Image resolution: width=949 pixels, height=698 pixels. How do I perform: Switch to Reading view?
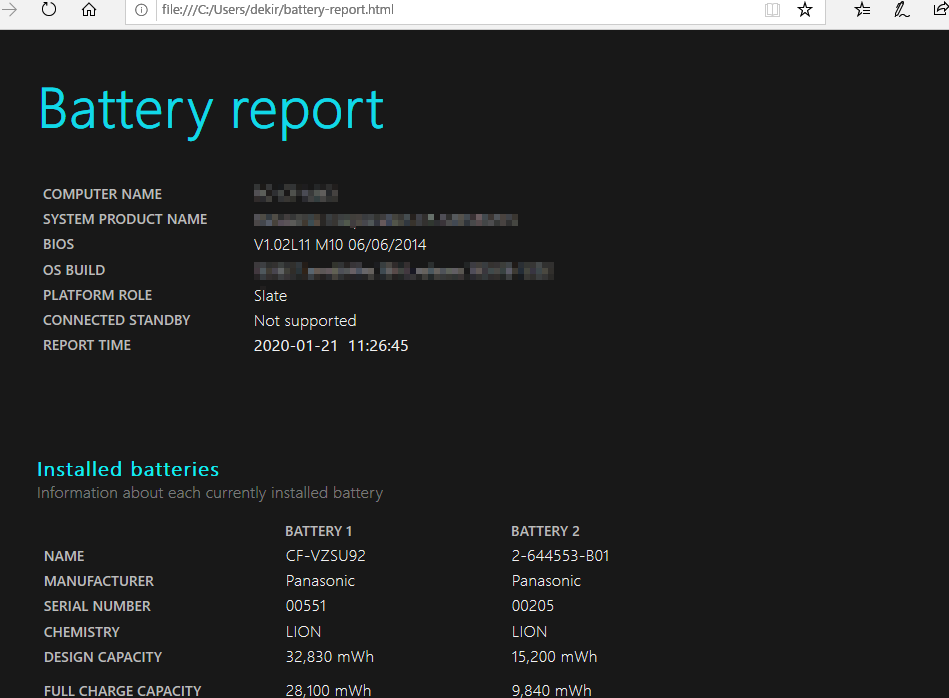772,10
